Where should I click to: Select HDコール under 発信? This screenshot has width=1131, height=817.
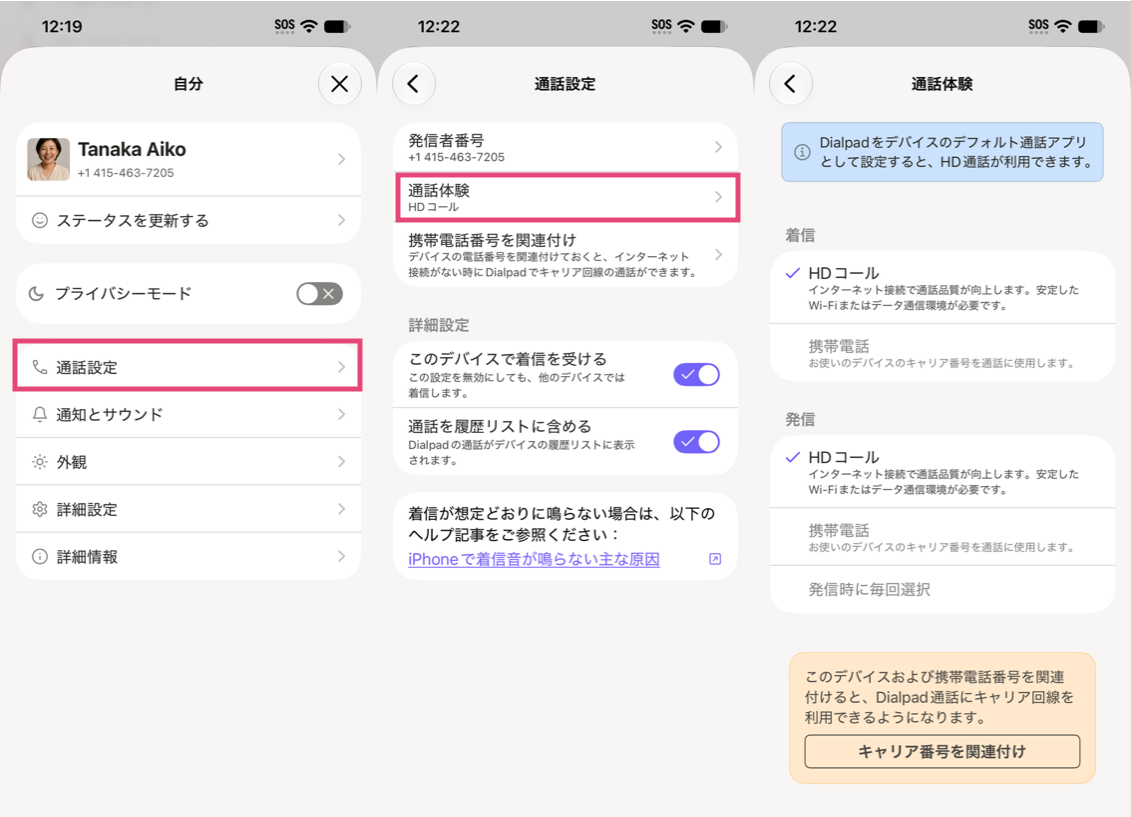(x=942, y=472)
